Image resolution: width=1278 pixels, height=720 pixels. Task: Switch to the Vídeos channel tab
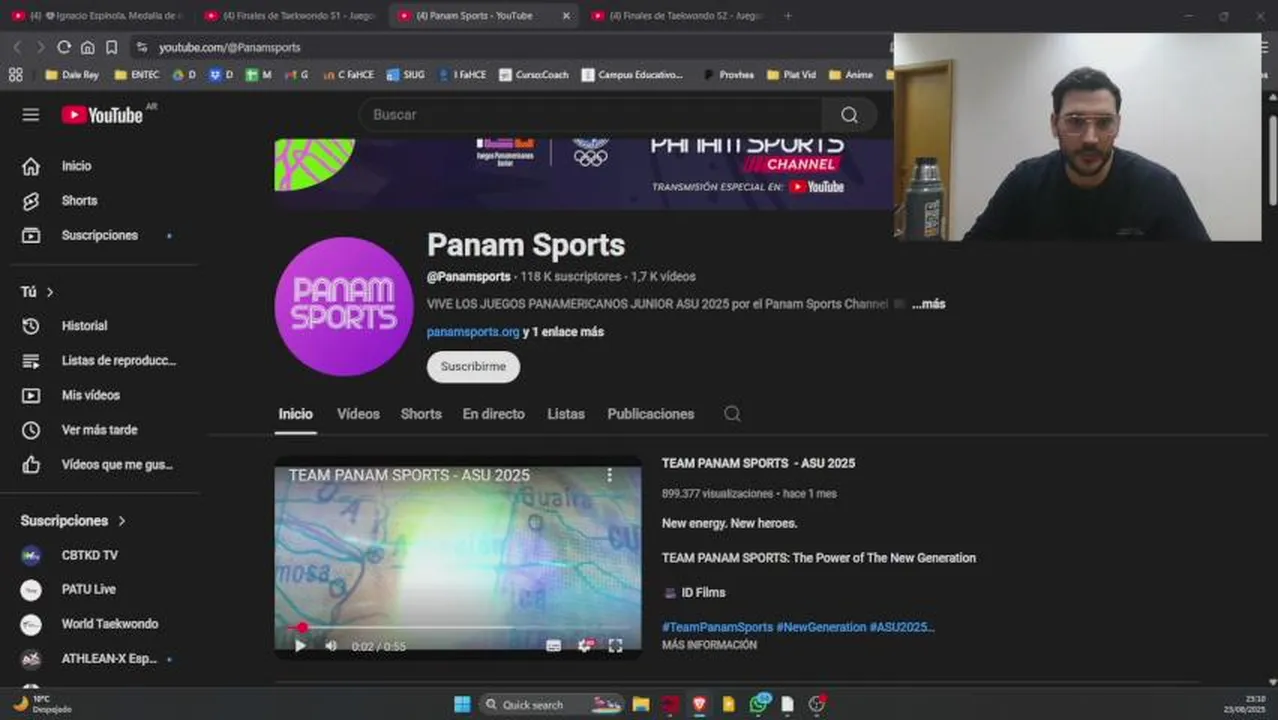358,414
